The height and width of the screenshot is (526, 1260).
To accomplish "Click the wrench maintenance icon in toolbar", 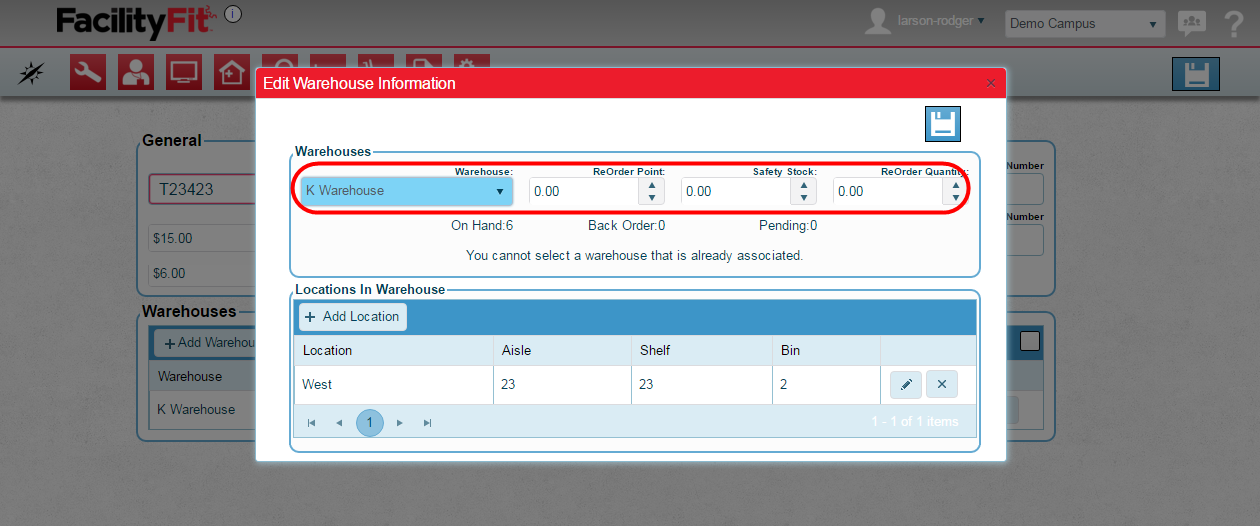I will coord(88,73).
